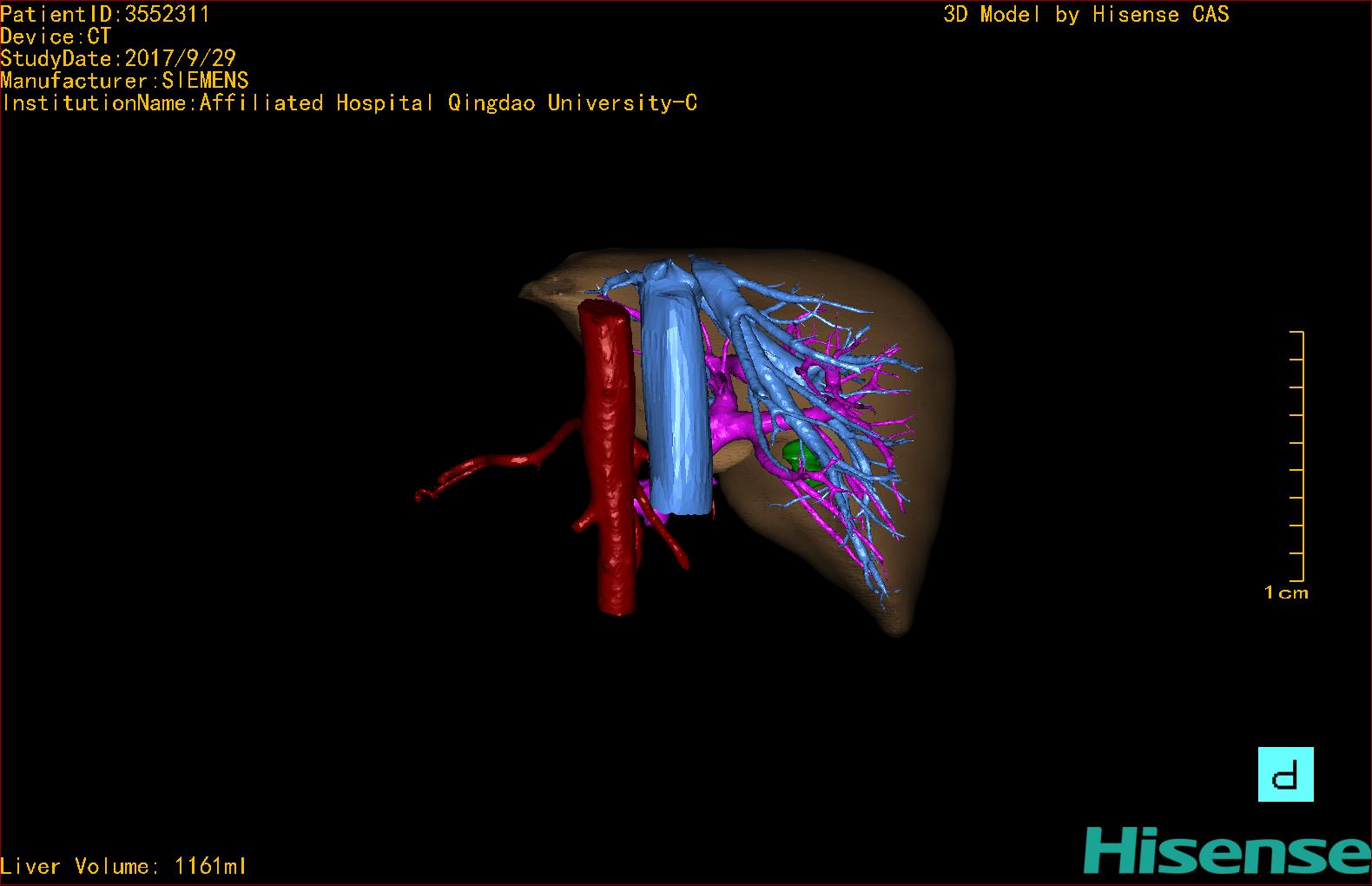Screen dimensions: 1372x886
Task: Click the PatientID:3552311 text
Action: (x=105, y=15)
